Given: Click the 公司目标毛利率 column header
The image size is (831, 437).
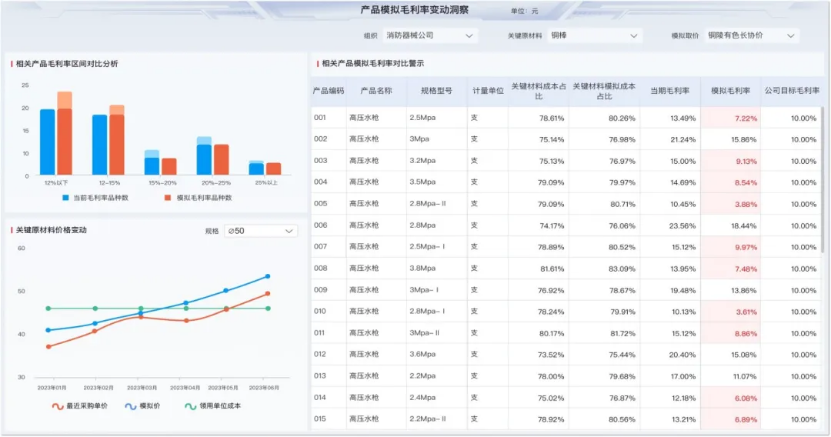Looking at the screenshot, I should point(792,91).
